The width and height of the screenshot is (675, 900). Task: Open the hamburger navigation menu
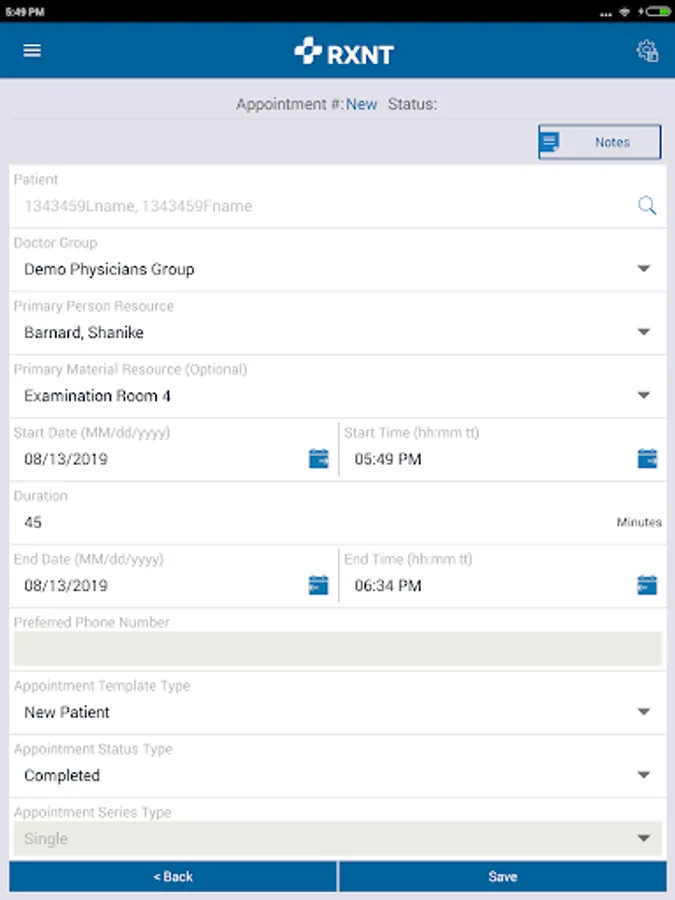pos(32,50)
